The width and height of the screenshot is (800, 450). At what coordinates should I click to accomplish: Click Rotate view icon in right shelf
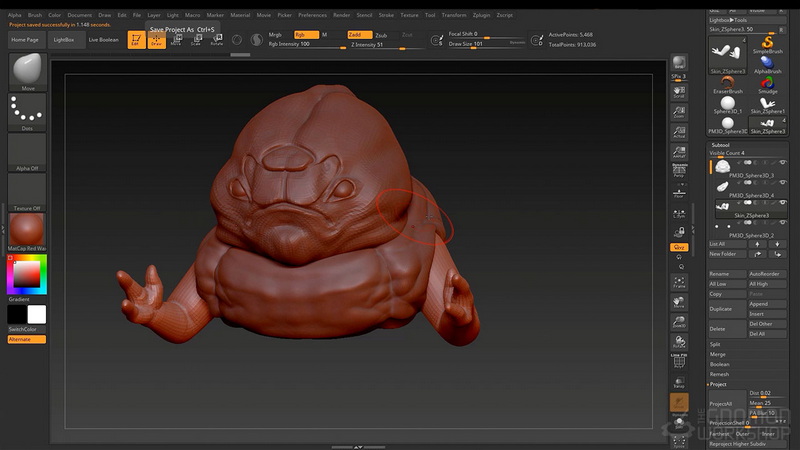(x=679, y=342)
